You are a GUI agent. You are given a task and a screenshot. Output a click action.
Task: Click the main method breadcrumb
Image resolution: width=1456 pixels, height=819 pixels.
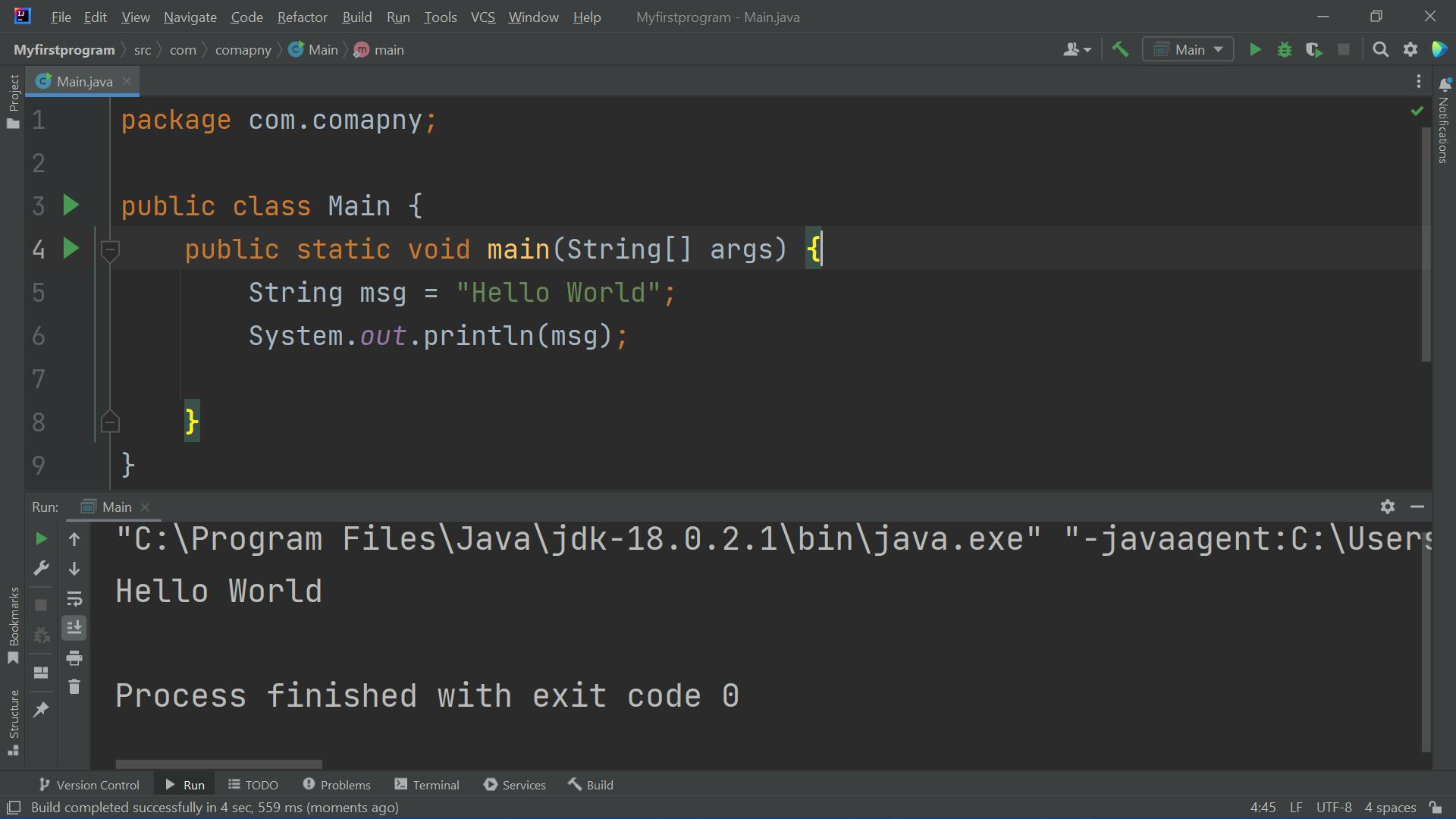tap(379, 49)
